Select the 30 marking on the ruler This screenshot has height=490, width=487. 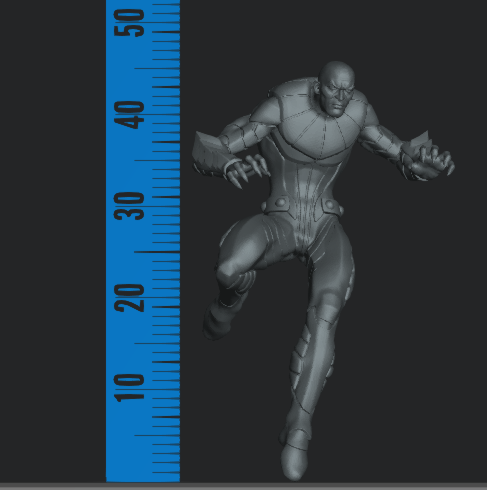(x=129, y=206)
